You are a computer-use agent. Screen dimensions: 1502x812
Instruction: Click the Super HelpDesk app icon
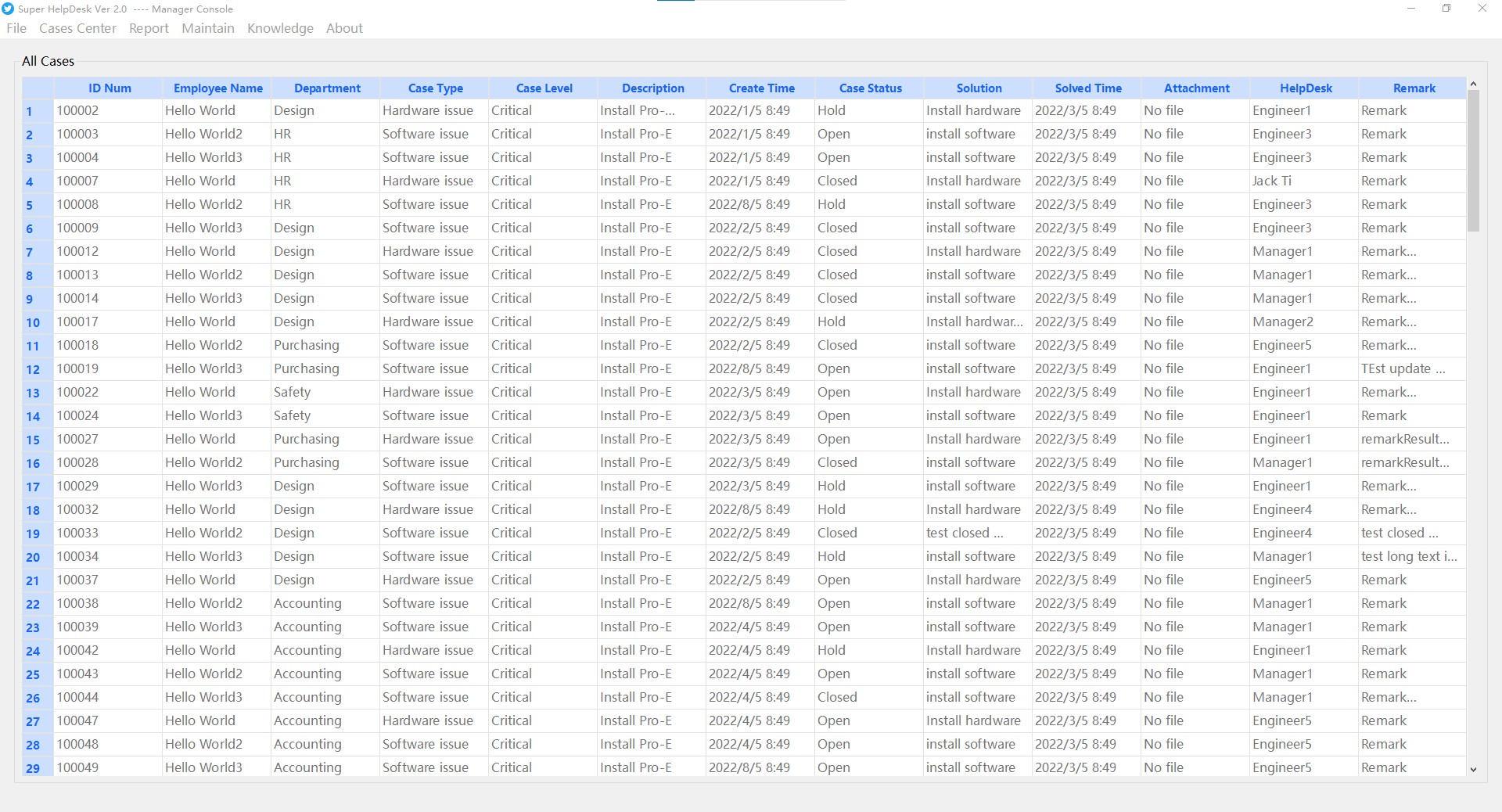click(x=9, y=9)
